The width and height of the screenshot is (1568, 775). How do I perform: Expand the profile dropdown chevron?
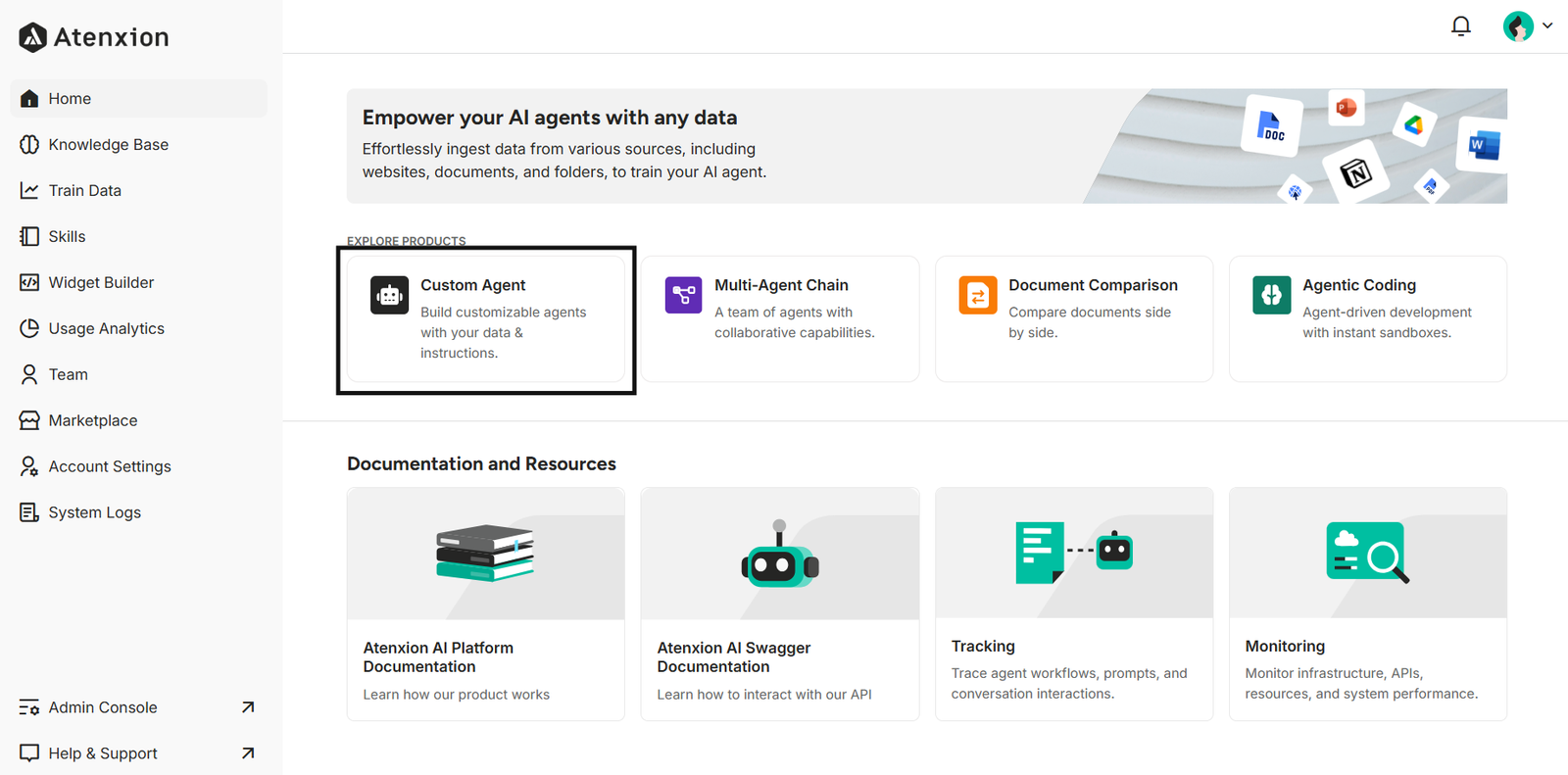point(1547,25)
